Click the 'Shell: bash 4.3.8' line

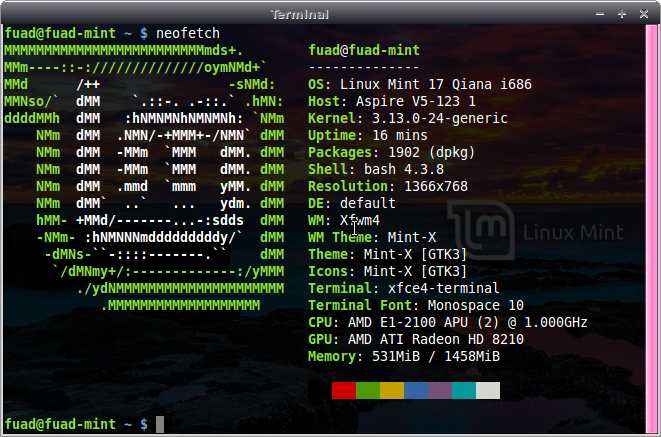pyautogui.click(x=376, y=169)
